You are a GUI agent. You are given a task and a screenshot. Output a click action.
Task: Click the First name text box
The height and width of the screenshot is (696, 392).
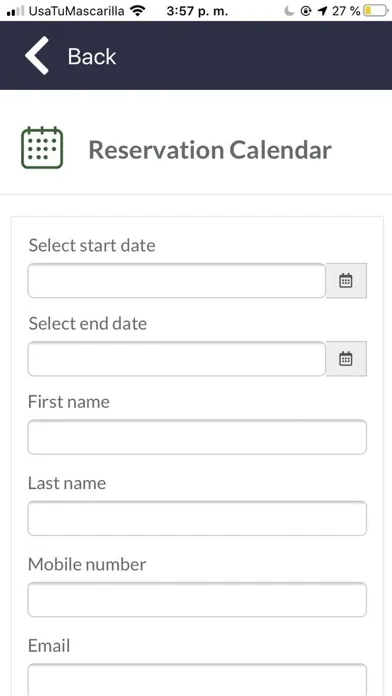coord(197,437)
